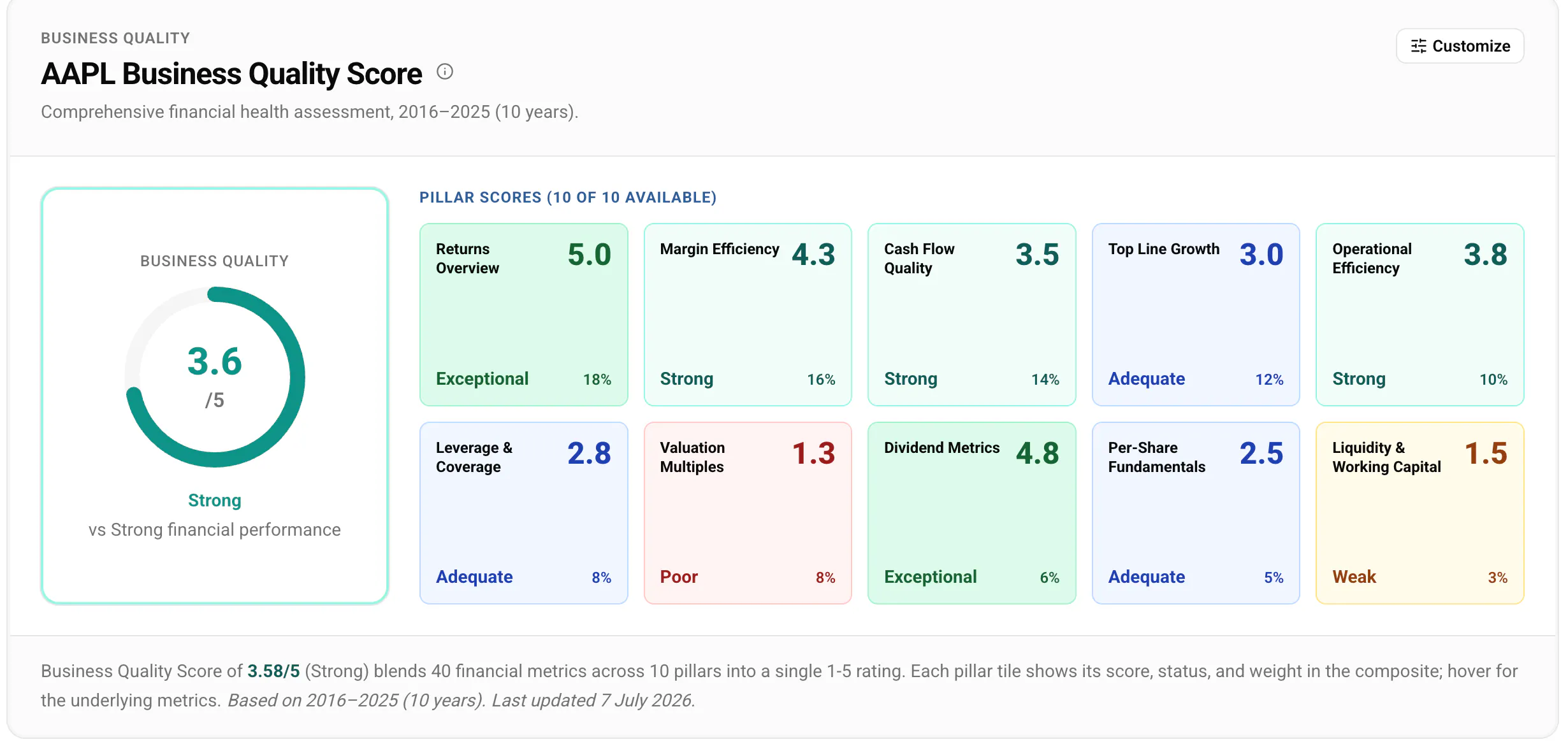Select the Operational Efficiency tile
This screenshot has height=744, width=1568.
coord(1420,315)
